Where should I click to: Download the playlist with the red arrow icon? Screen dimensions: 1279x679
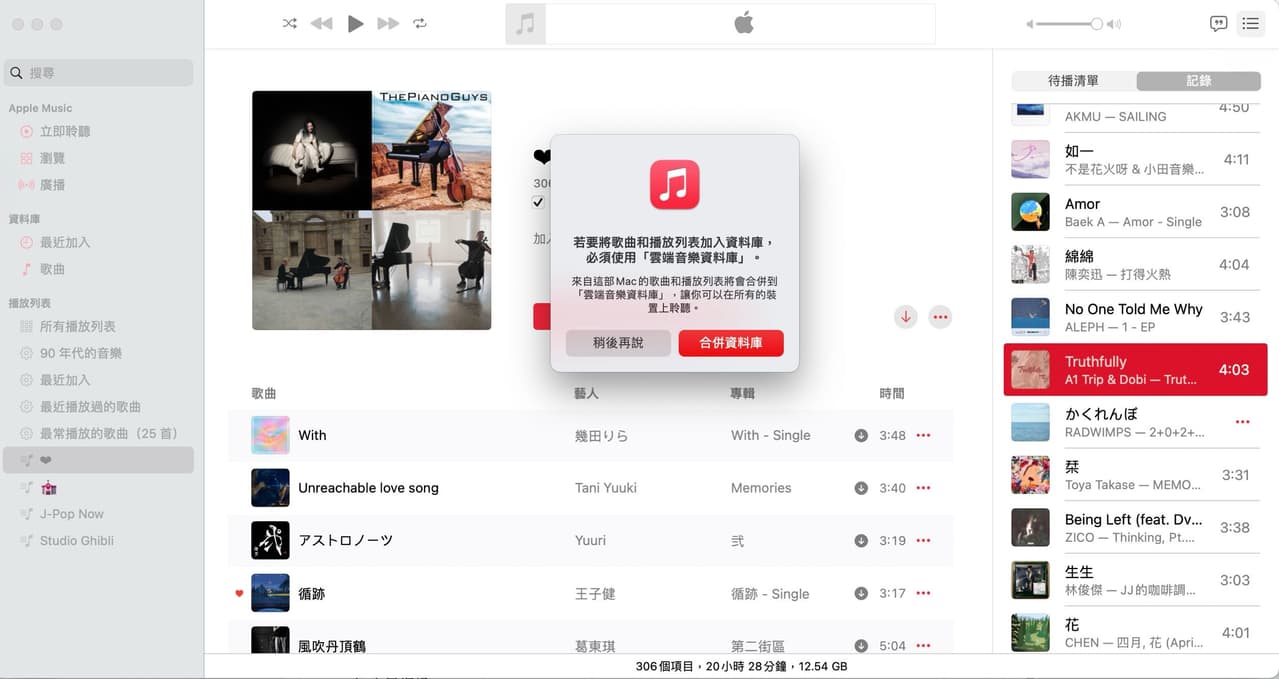pos(906,317)
